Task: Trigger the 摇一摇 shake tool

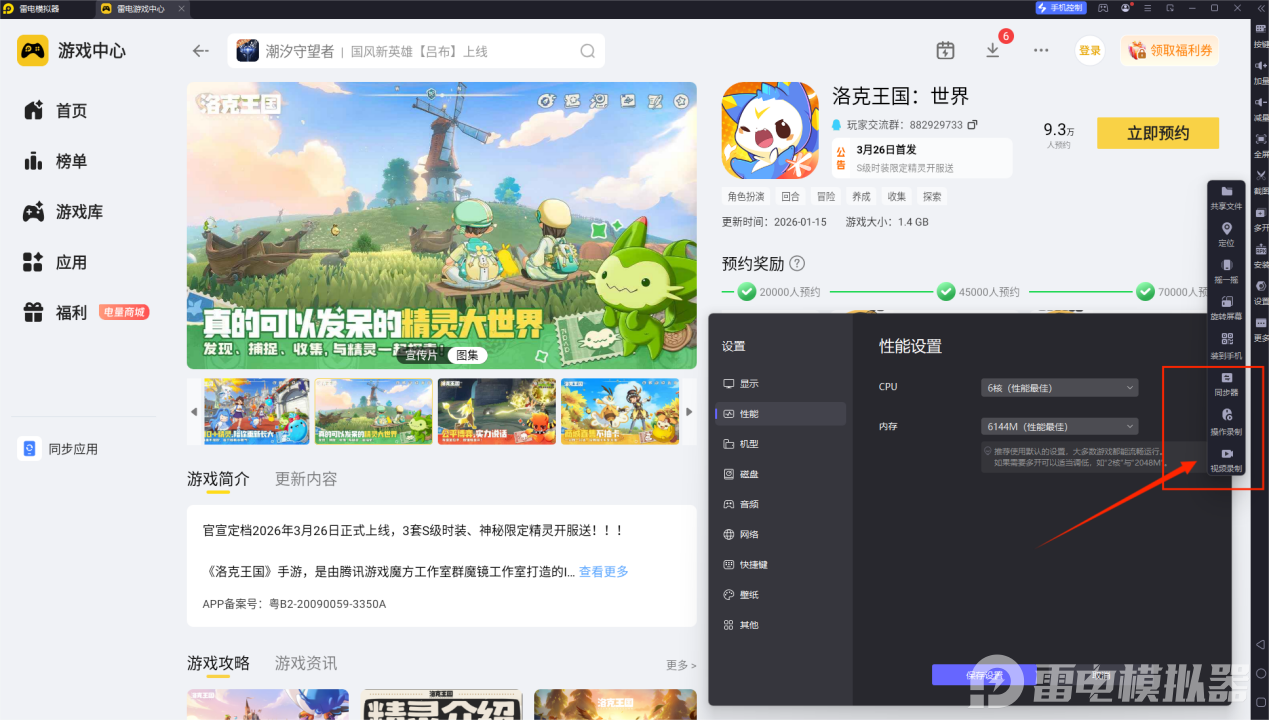Action: 1226,271
